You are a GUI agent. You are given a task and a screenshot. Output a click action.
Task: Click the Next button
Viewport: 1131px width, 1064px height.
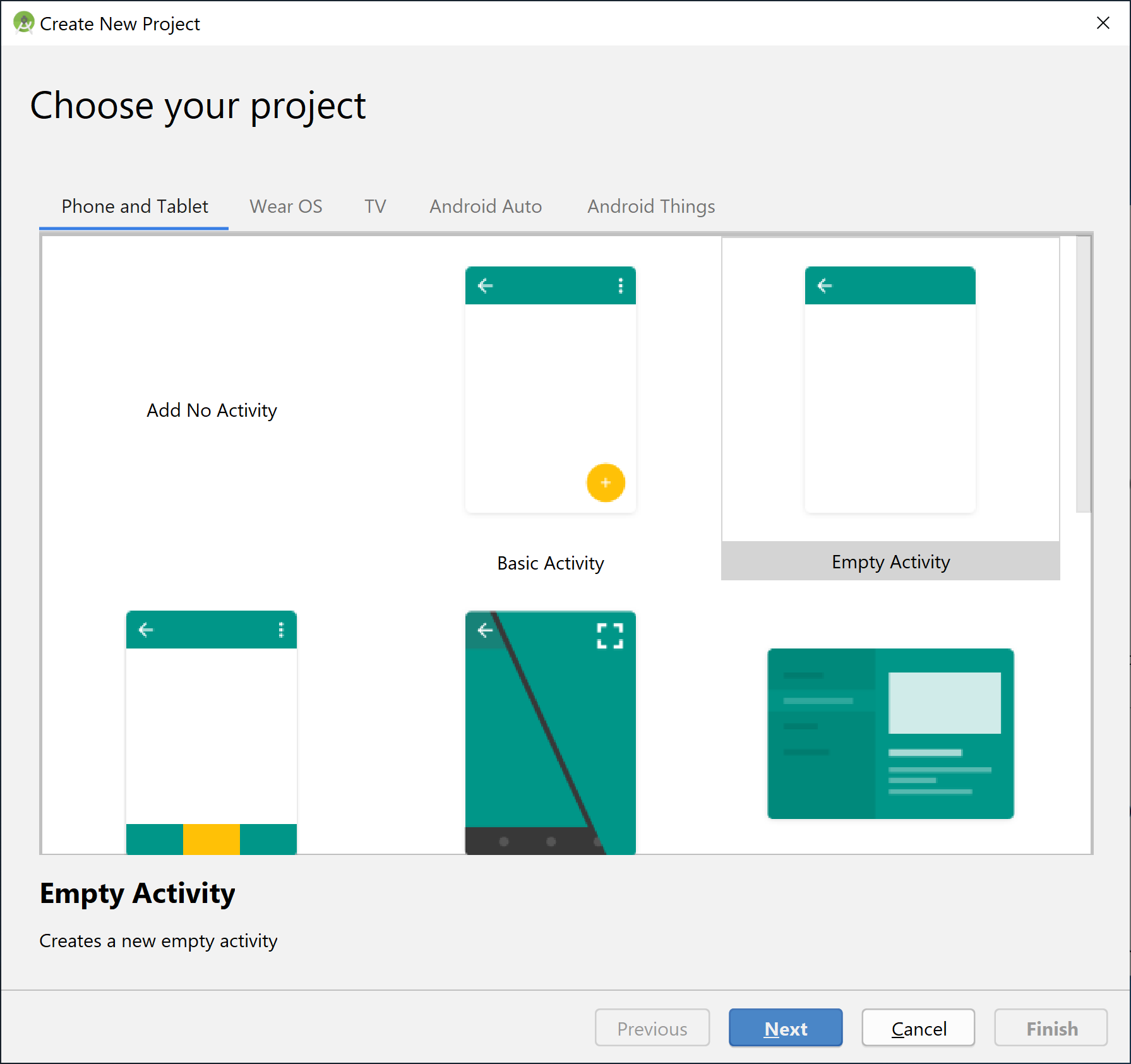click(786, 1028)
